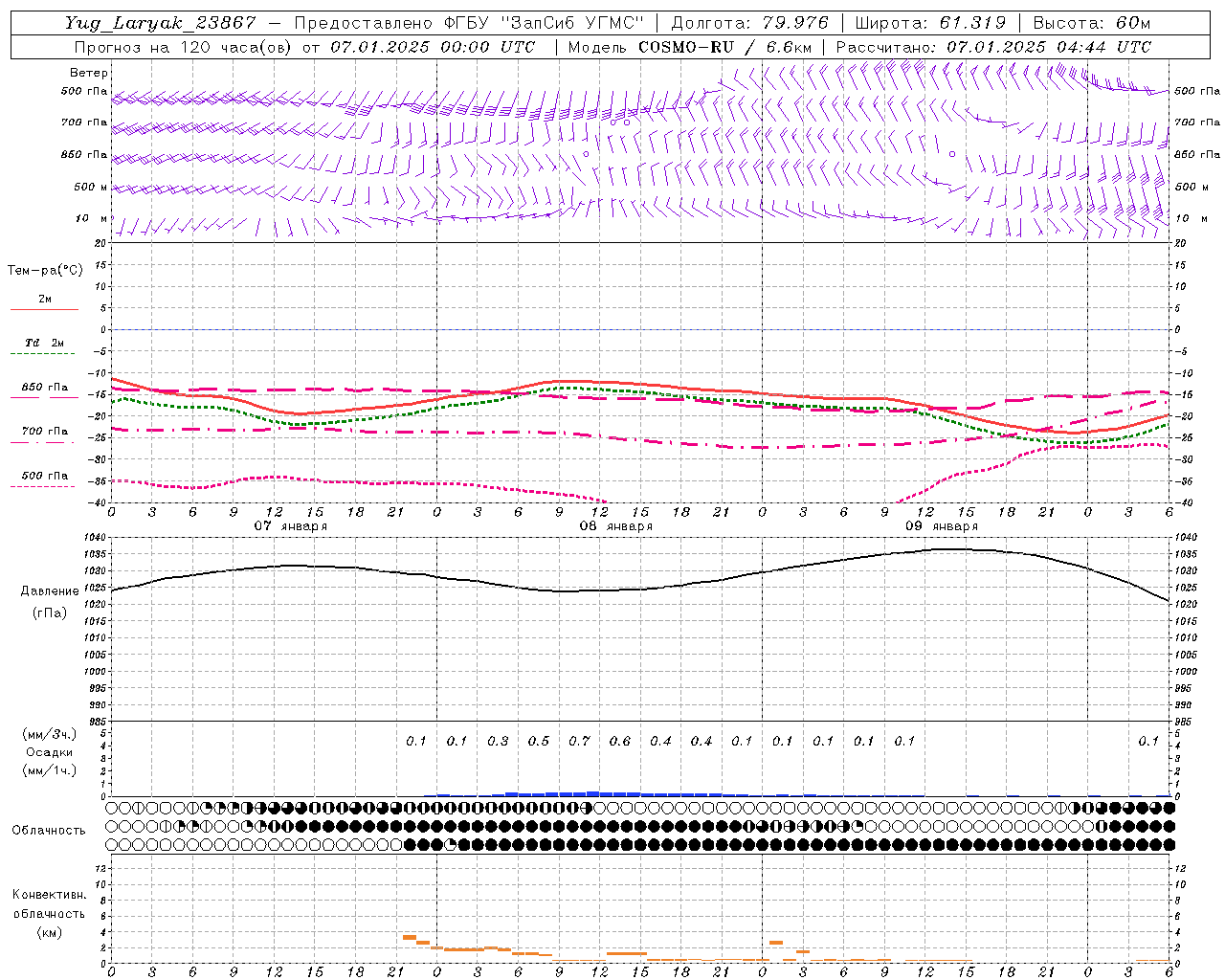Select the Облачность row label

pyautogui.click(x=49, y=830)
